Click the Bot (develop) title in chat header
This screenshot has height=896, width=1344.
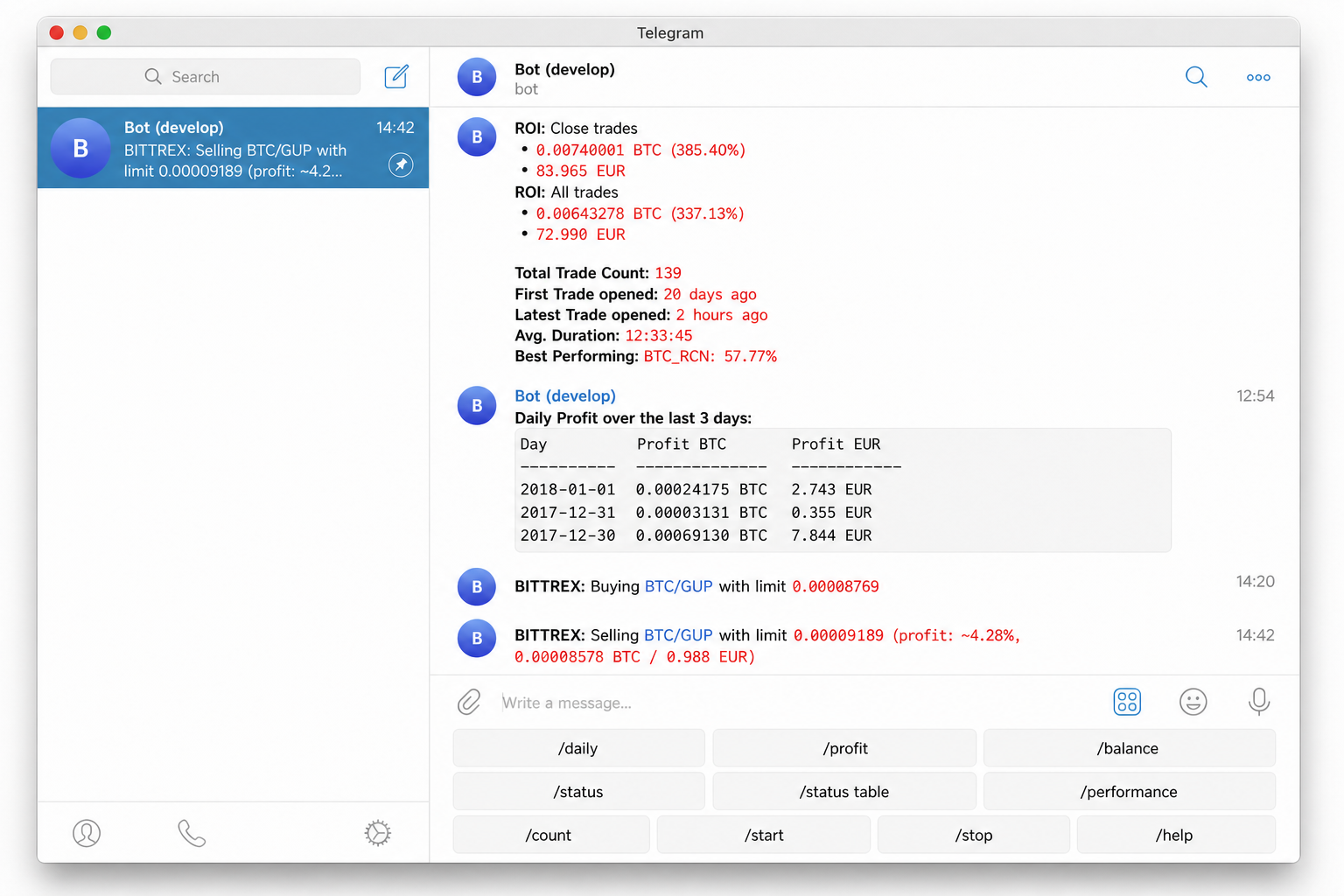pos(564,69)
